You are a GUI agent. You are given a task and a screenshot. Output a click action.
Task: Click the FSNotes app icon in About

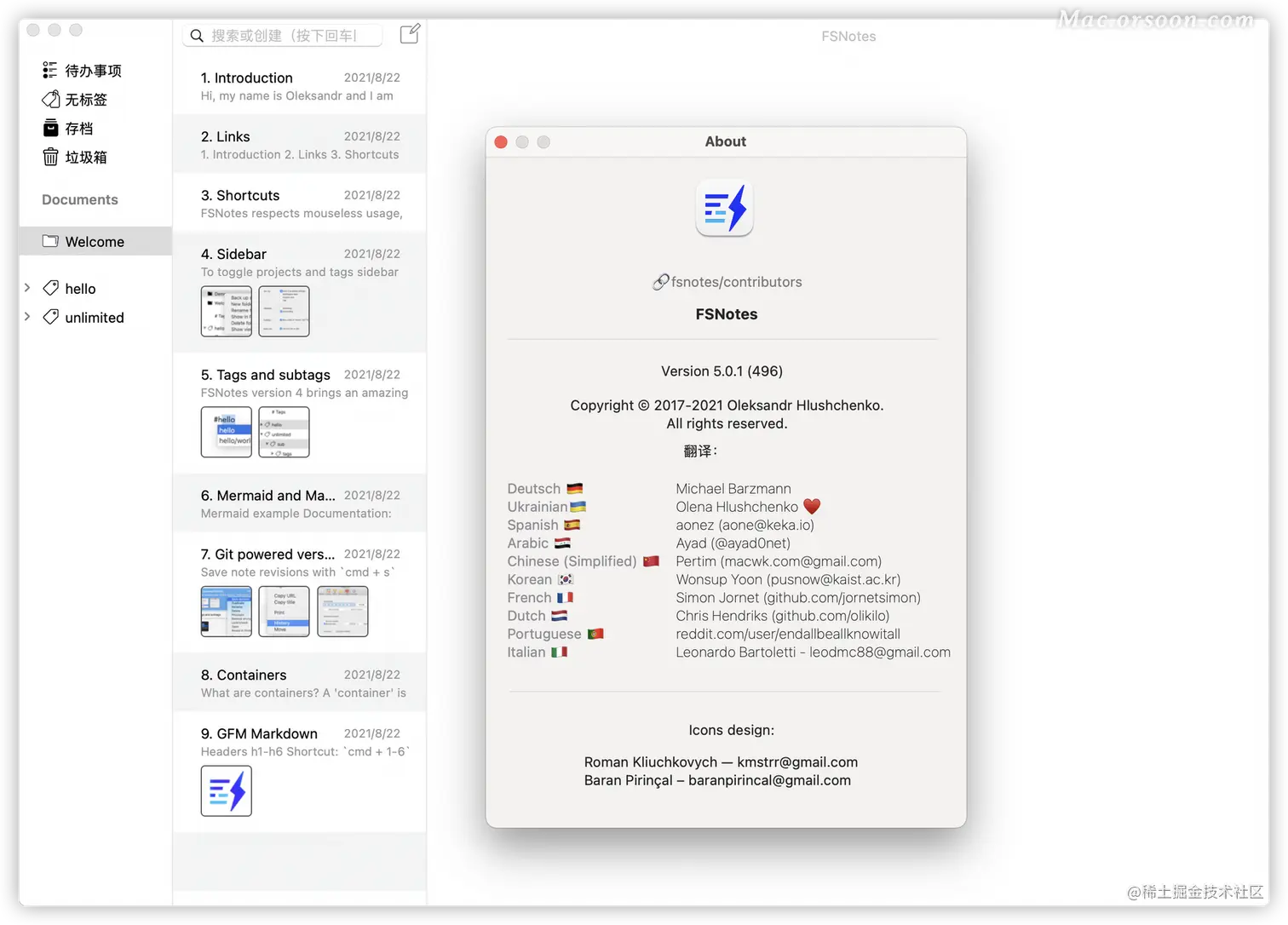[x=725, y=208]
